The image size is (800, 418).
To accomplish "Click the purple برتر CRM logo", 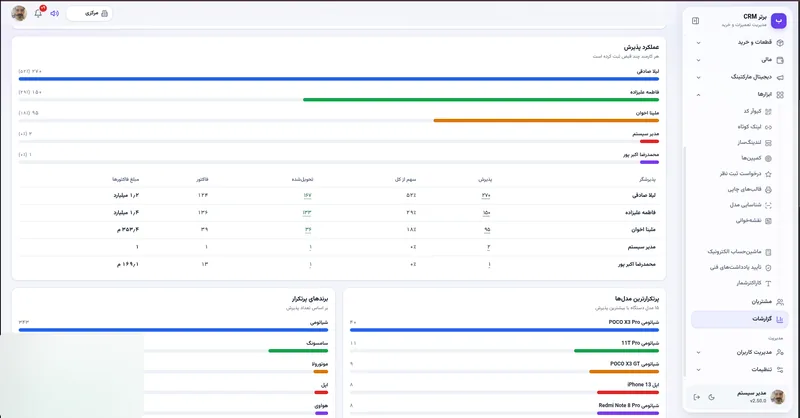I will pos(779,20).
